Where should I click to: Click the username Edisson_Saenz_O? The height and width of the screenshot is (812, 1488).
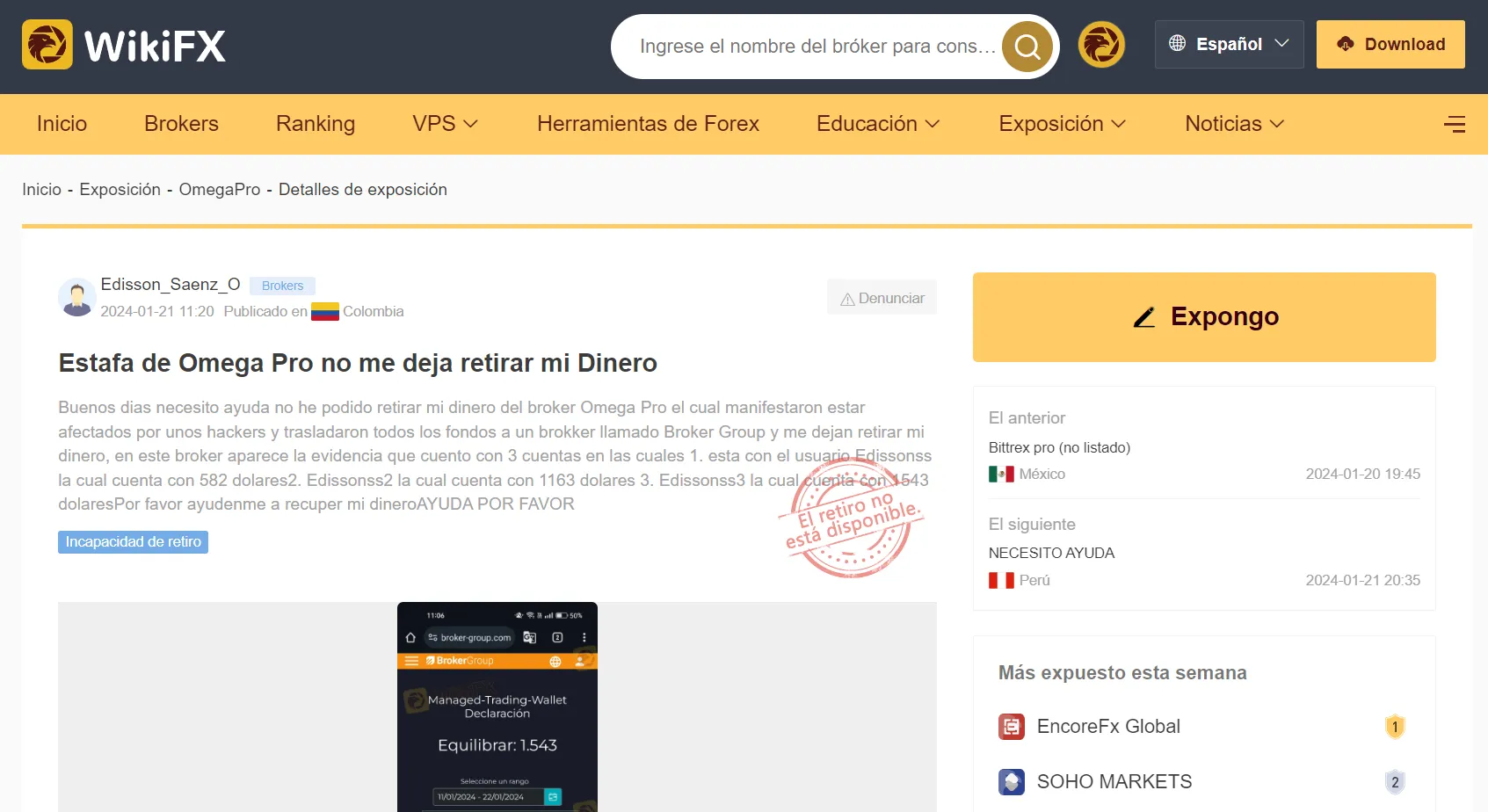pos(171,284)
